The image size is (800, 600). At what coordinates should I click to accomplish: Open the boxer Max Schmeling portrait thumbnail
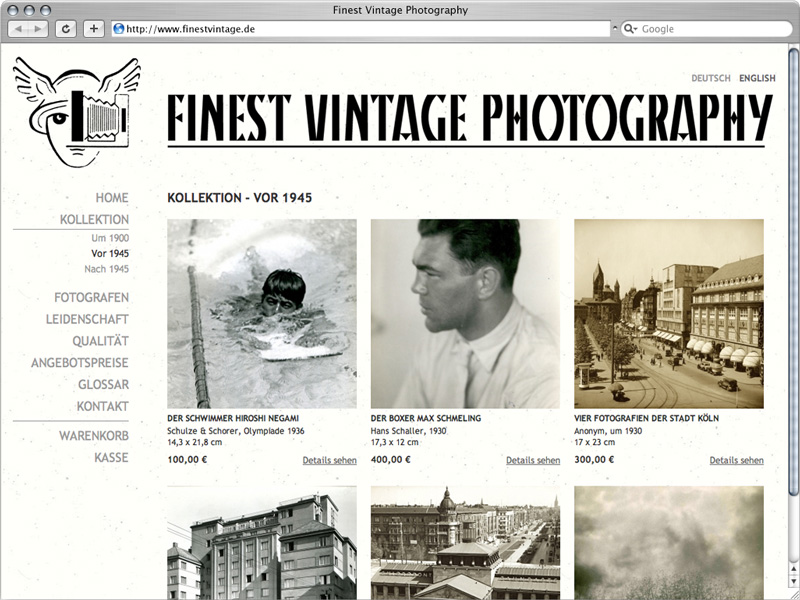(465, 314)
